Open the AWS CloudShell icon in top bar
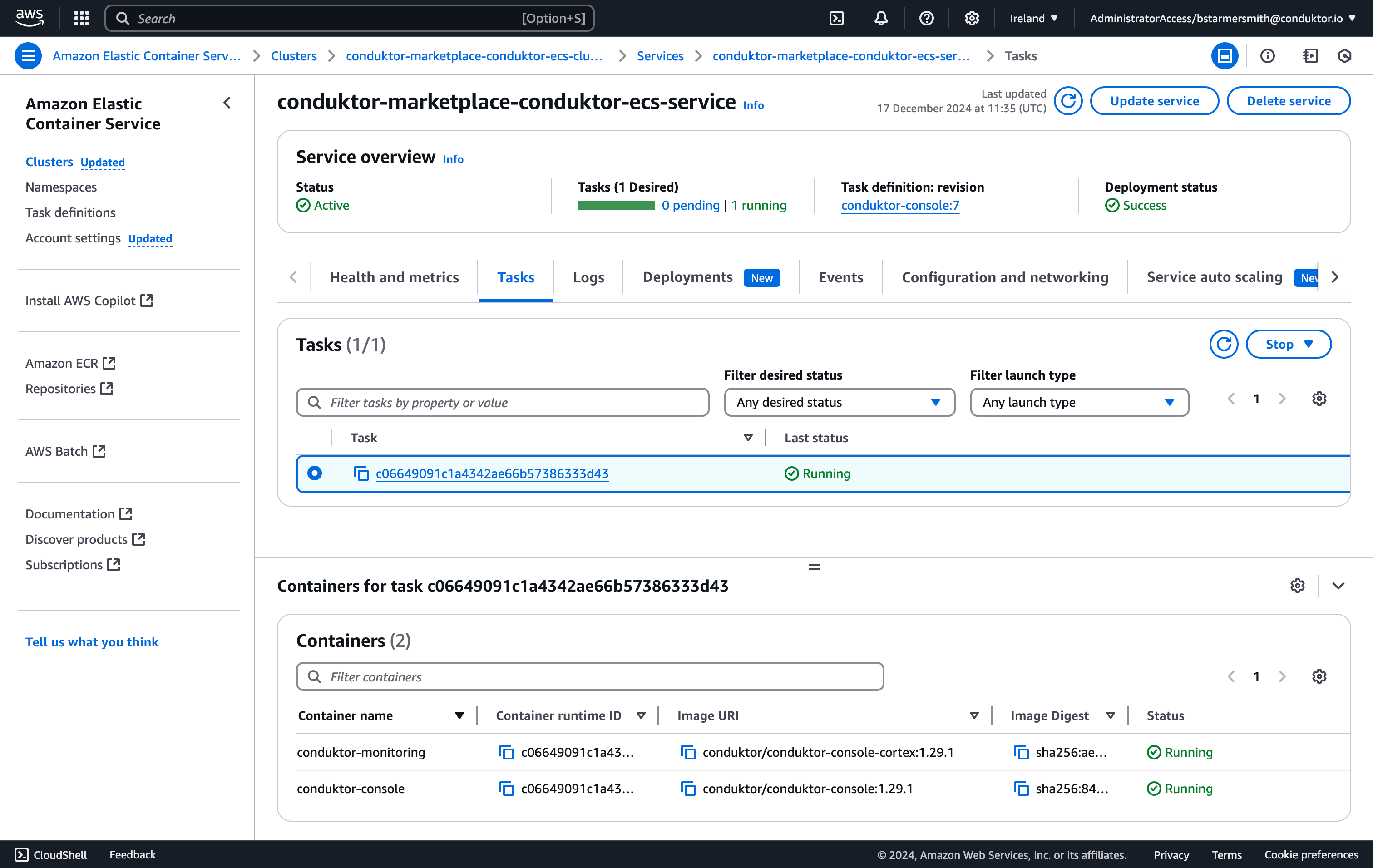Viewport: 1373px width, 868px height. point(836,18)
